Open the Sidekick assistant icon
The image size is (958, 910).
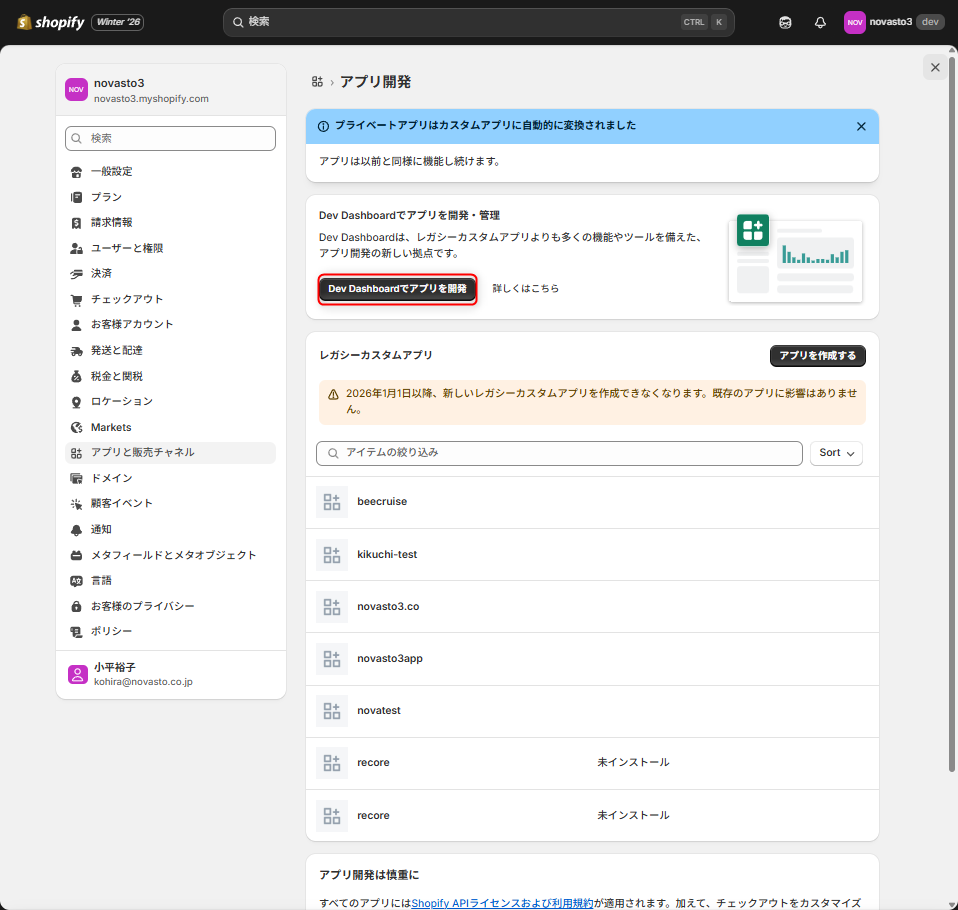click(785, 22)
